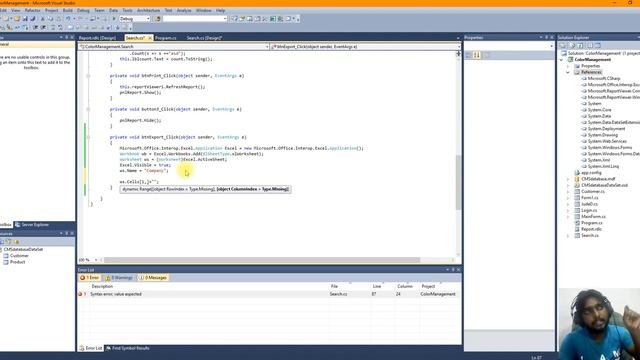Viewport: 640px width, 360px height.
Task: Click the editor split handle above the scrollbar
Action: pos(458,53)
